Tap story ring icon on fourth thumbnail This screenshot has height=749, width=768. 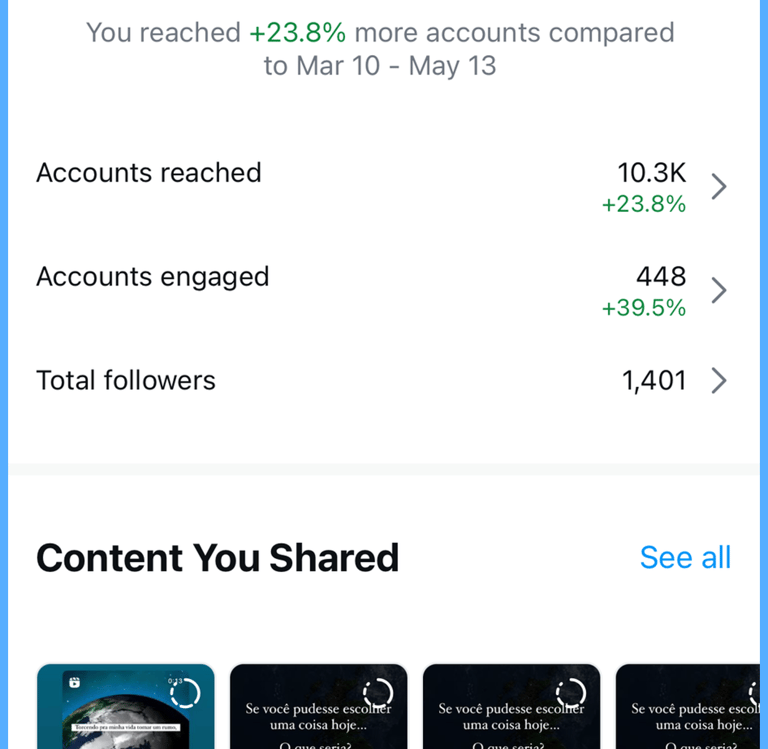pos(752,692)
